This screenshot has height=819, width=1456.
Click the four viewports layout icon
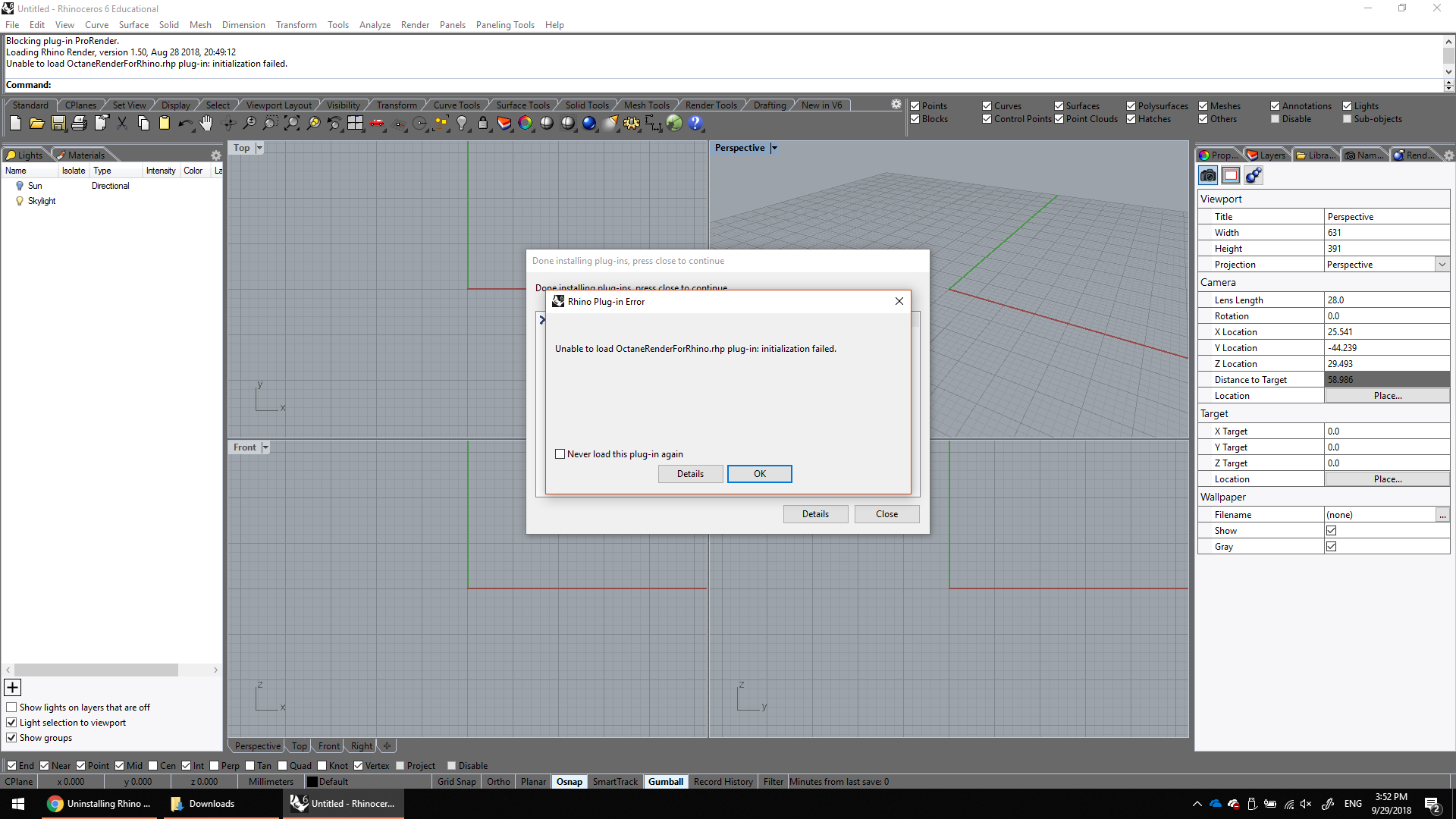click(x=355, y=124)
